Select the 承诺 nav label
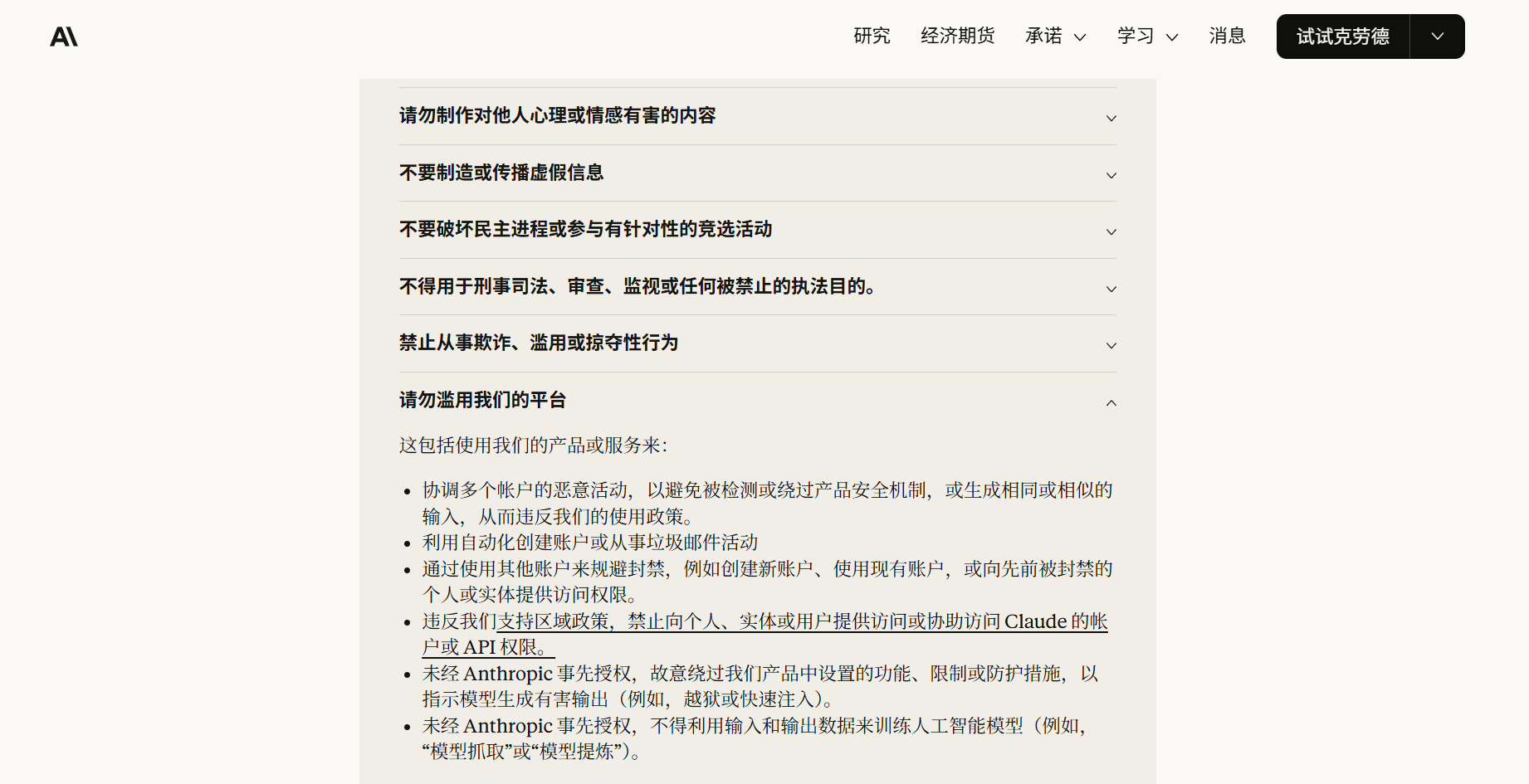Screen dimensions: 1529x784 click(x=1043, y=37)
